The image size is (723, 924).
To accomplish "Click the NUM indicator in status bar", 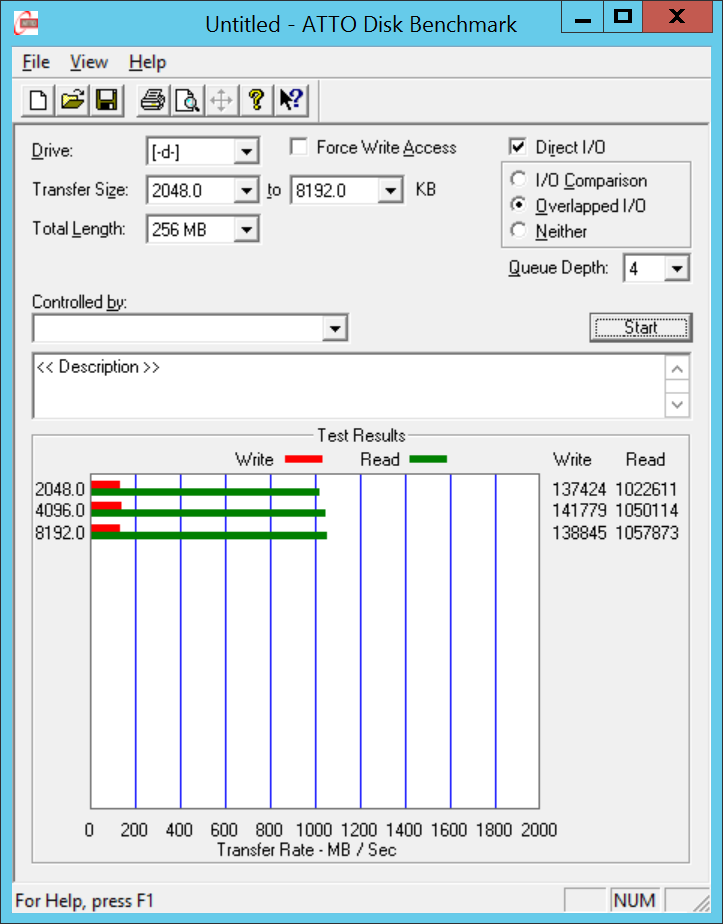I will (x=634, y=900).
